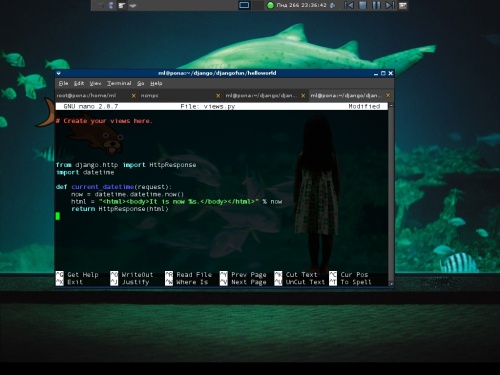Click the terminal window title bar text

click(217, 73)
